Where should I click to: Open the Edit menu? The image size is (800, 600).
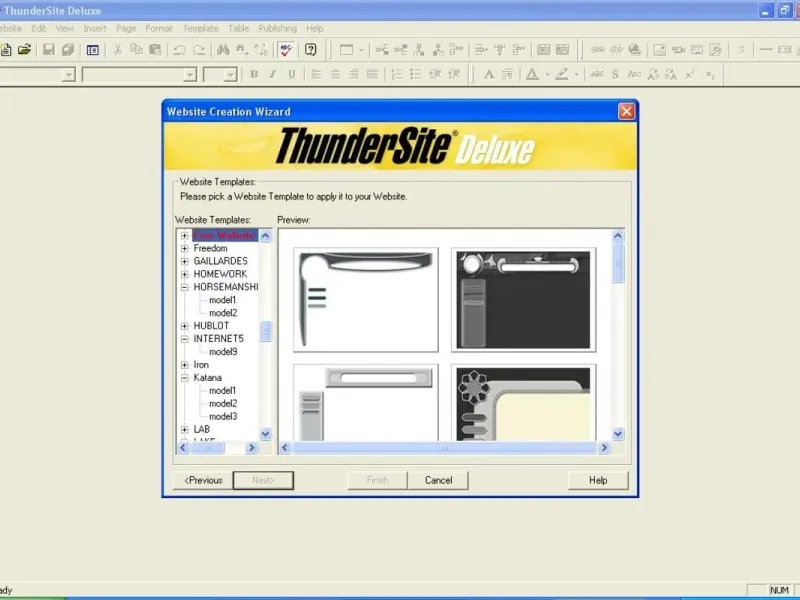pos(38,29)
